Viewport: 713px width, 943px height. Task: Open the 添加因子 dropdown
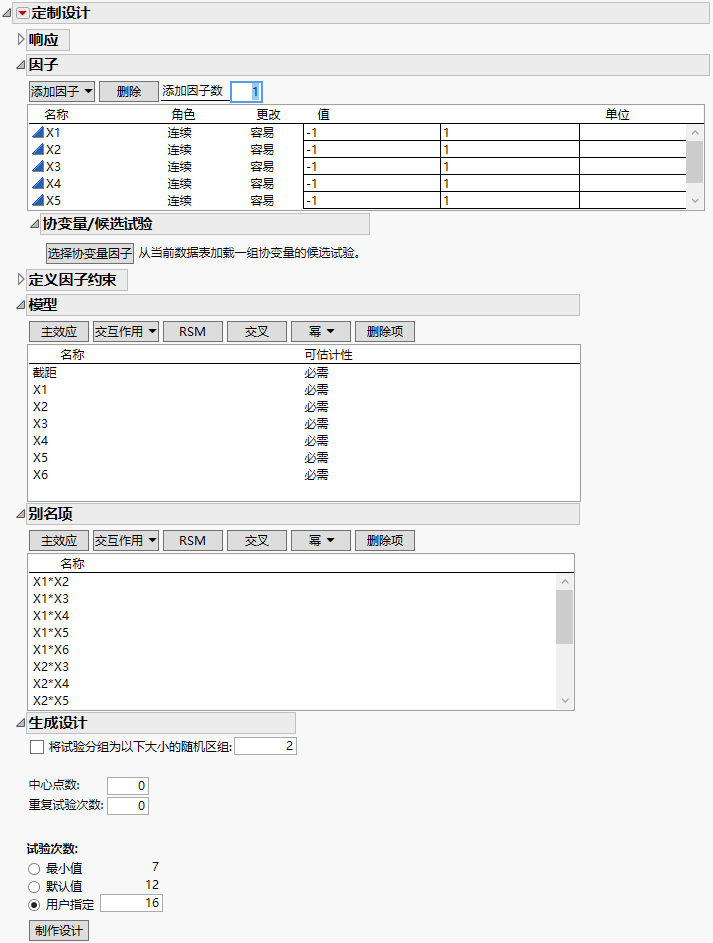coord(62,91)
